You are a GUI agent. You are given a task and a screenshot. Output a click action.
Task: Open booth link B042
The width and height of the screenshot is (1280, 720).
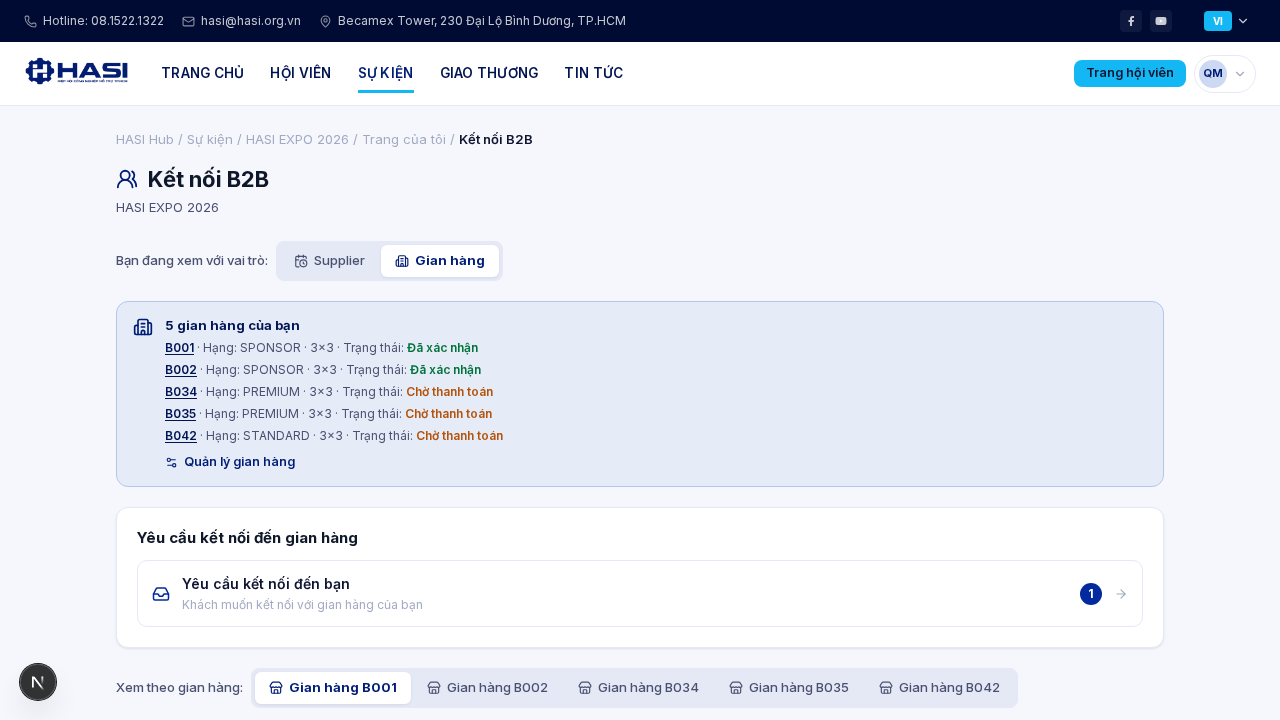click(181, 436)
